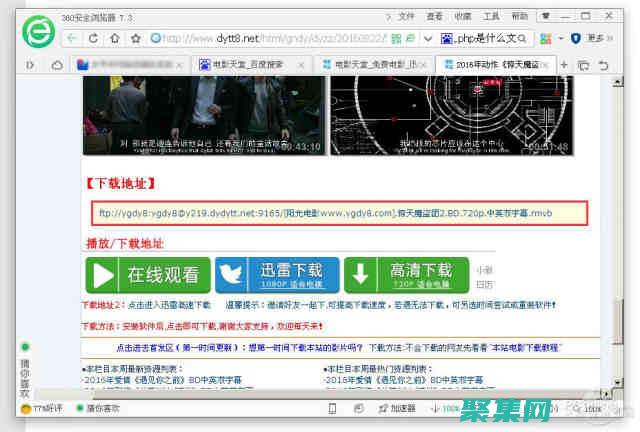Click the vertical scrollbar up arrow
The image size is (640, 432).
click(x=618, y=82)
